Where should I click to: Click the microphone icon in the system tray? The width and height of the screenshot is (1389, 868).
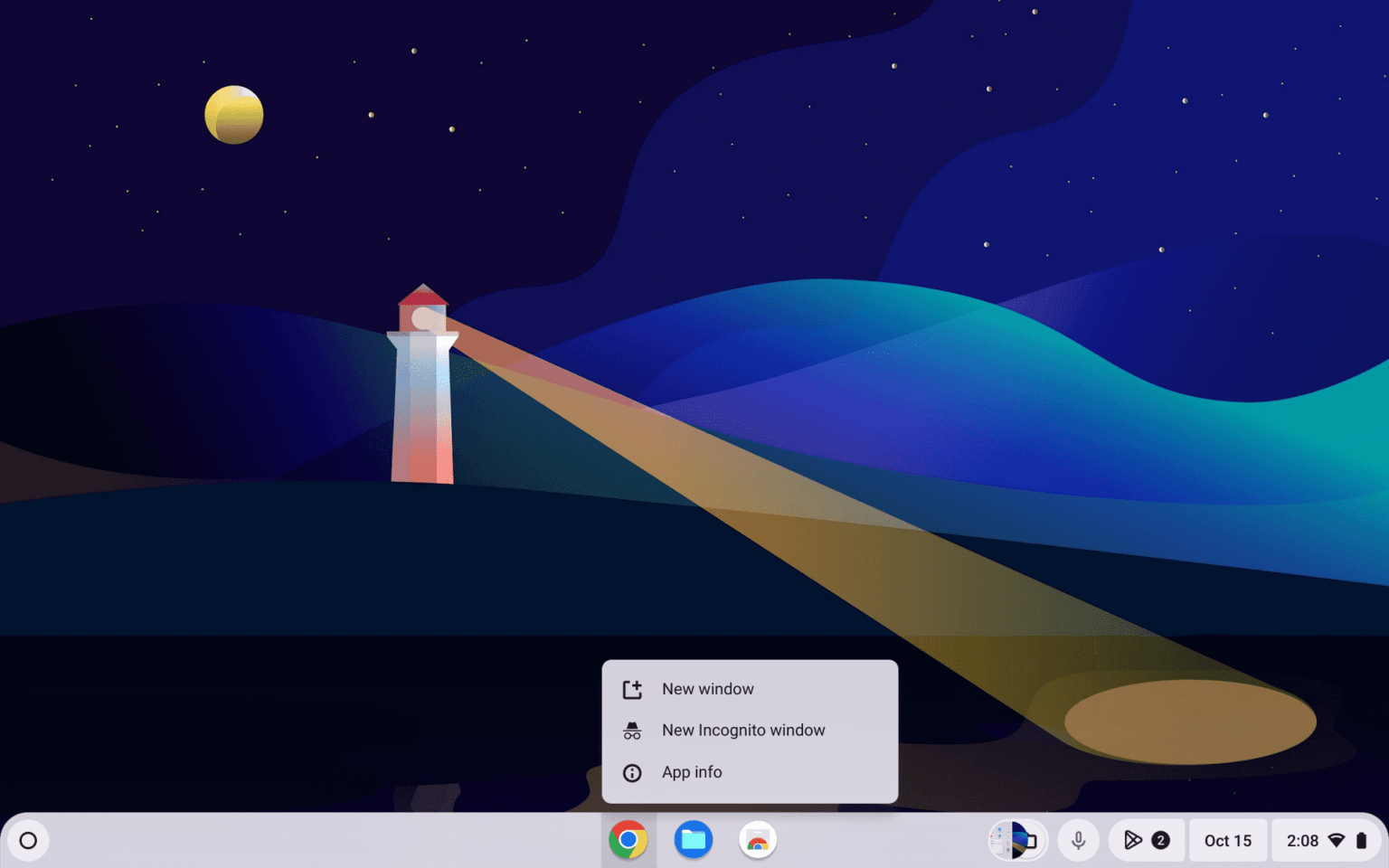point(1078,840)
